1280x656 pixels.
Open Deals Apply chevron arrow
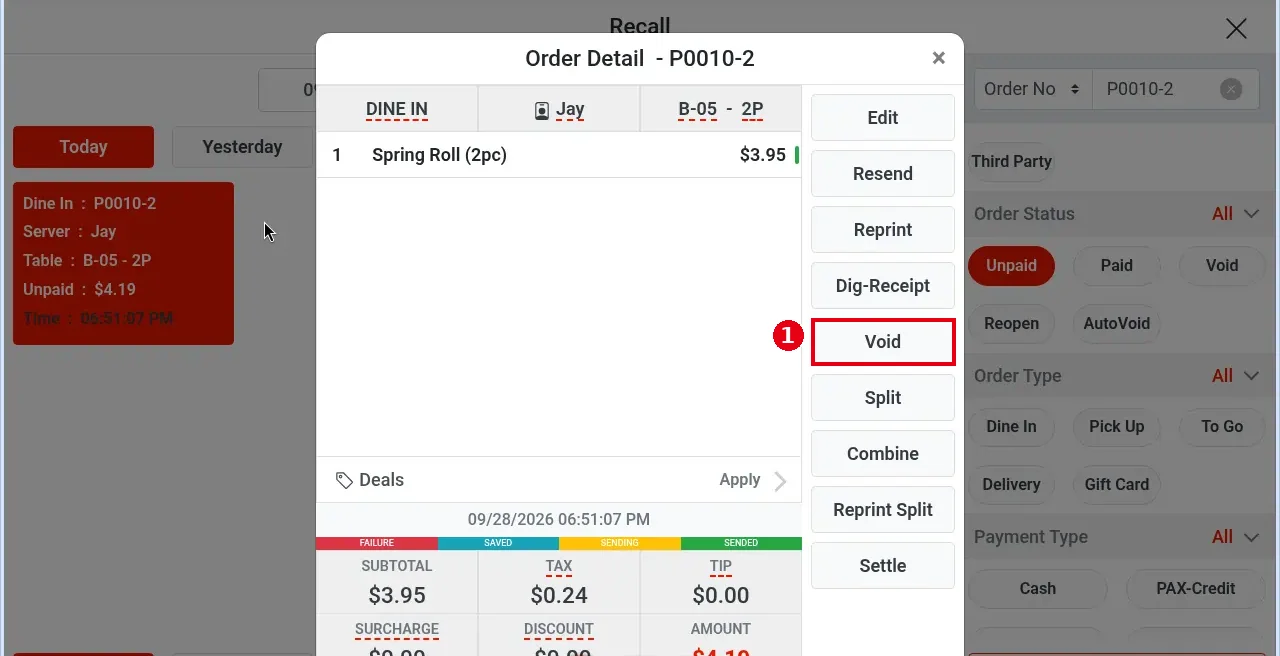(x=780, y=481)
